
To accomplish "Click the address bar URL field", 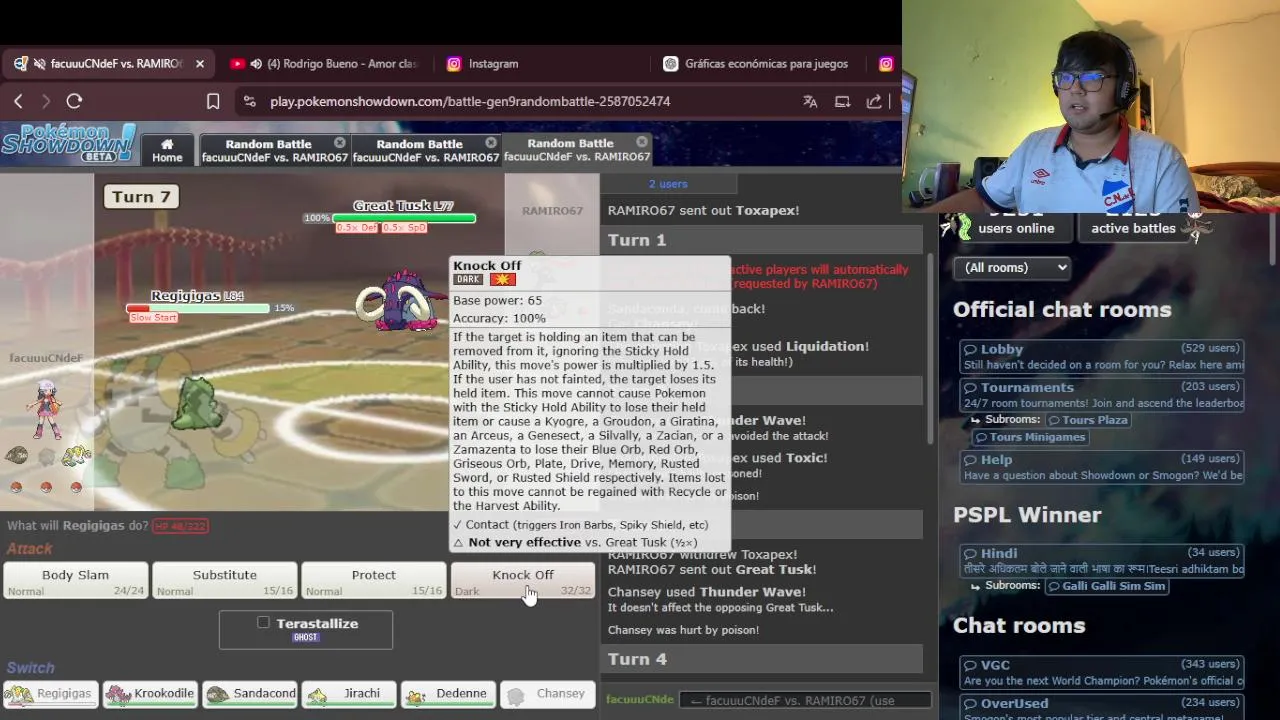I will point(470,101).
